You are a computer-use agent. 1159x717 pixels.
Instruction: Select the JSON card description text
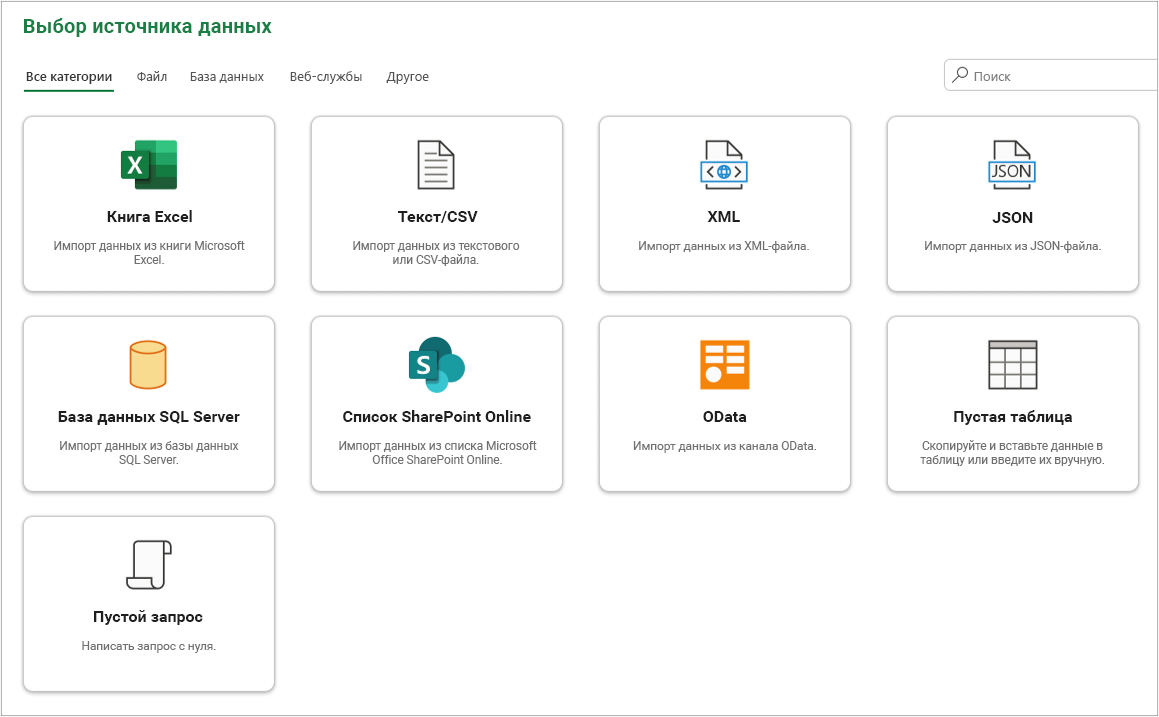pyautogui.click(x=1013, y=246)
